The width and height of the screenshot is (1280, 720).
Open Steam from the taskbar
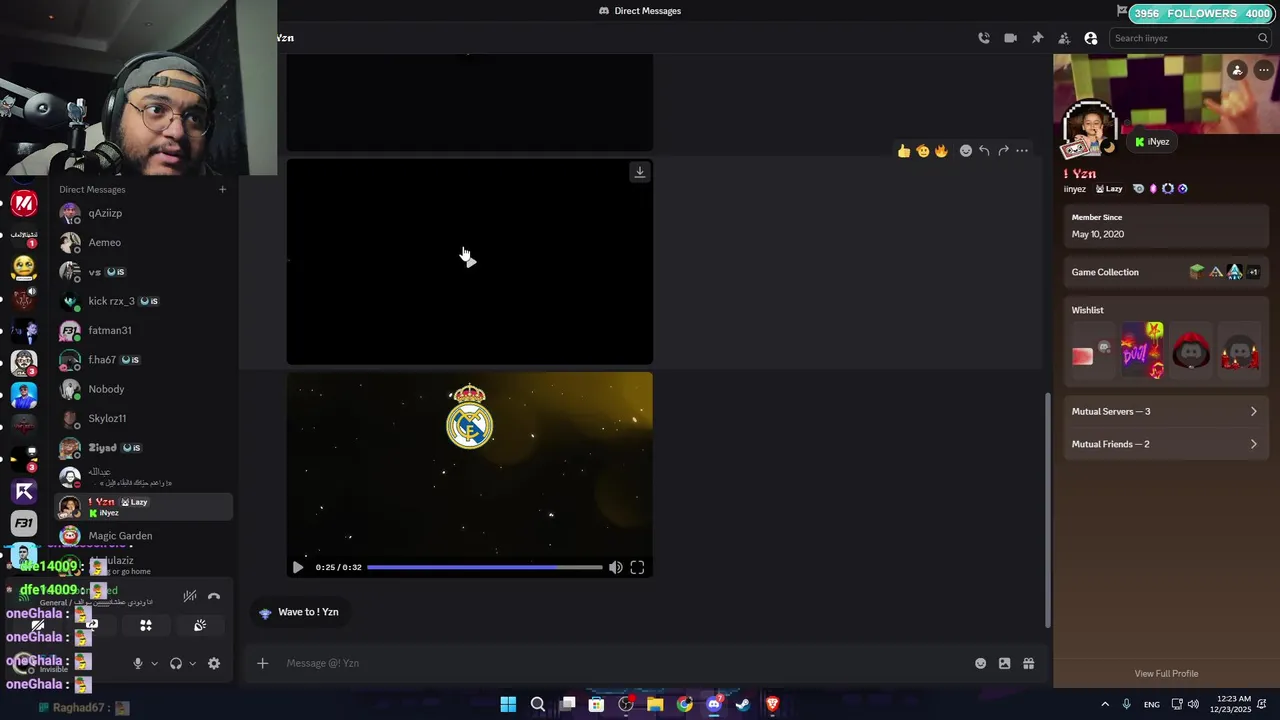tap(743, 704)
